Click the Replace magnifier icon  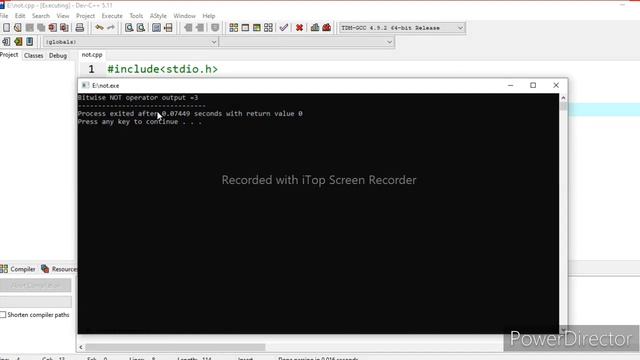(x=141, y=28)
